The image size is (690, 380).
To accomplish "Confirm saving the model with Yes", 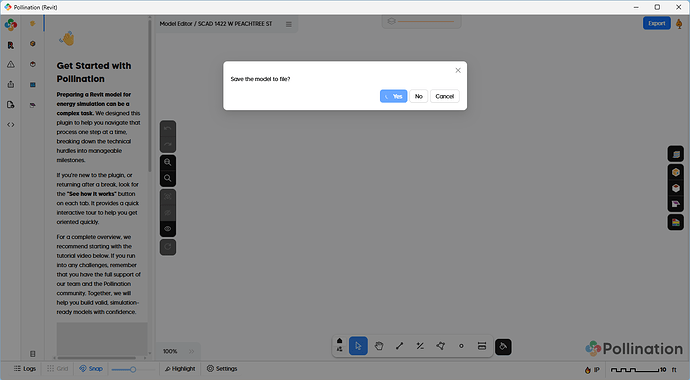I will tap(393, 96).
